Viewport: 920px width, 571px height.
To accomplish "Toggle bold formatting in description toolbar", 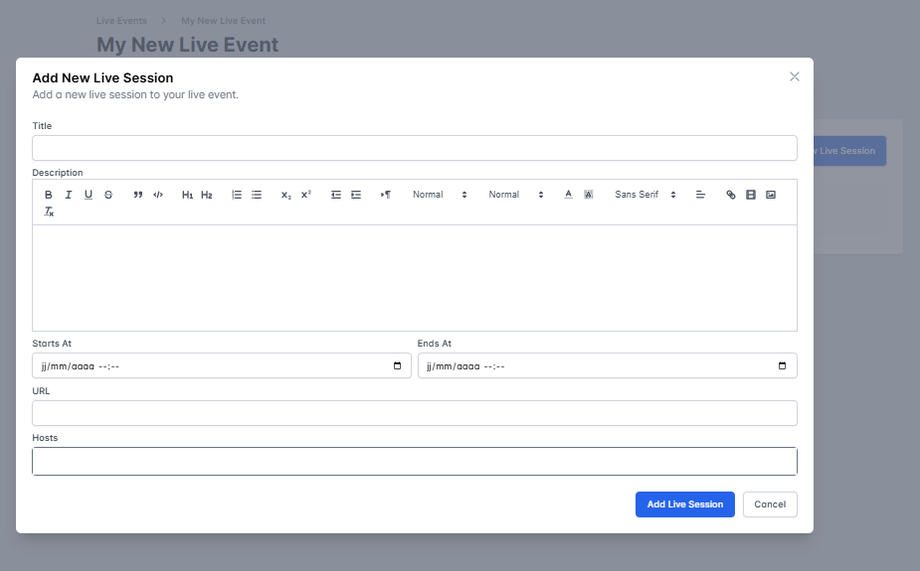I will 49,195.
